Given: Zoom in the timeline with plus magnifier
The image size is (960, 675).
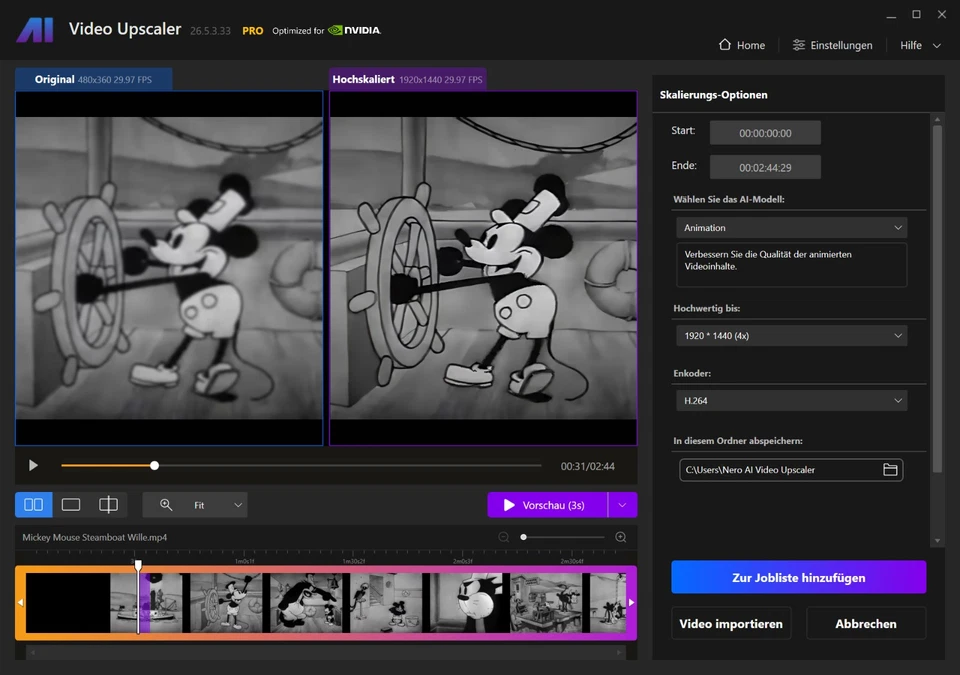Looking at the screenshot, I should pos(621,537).
